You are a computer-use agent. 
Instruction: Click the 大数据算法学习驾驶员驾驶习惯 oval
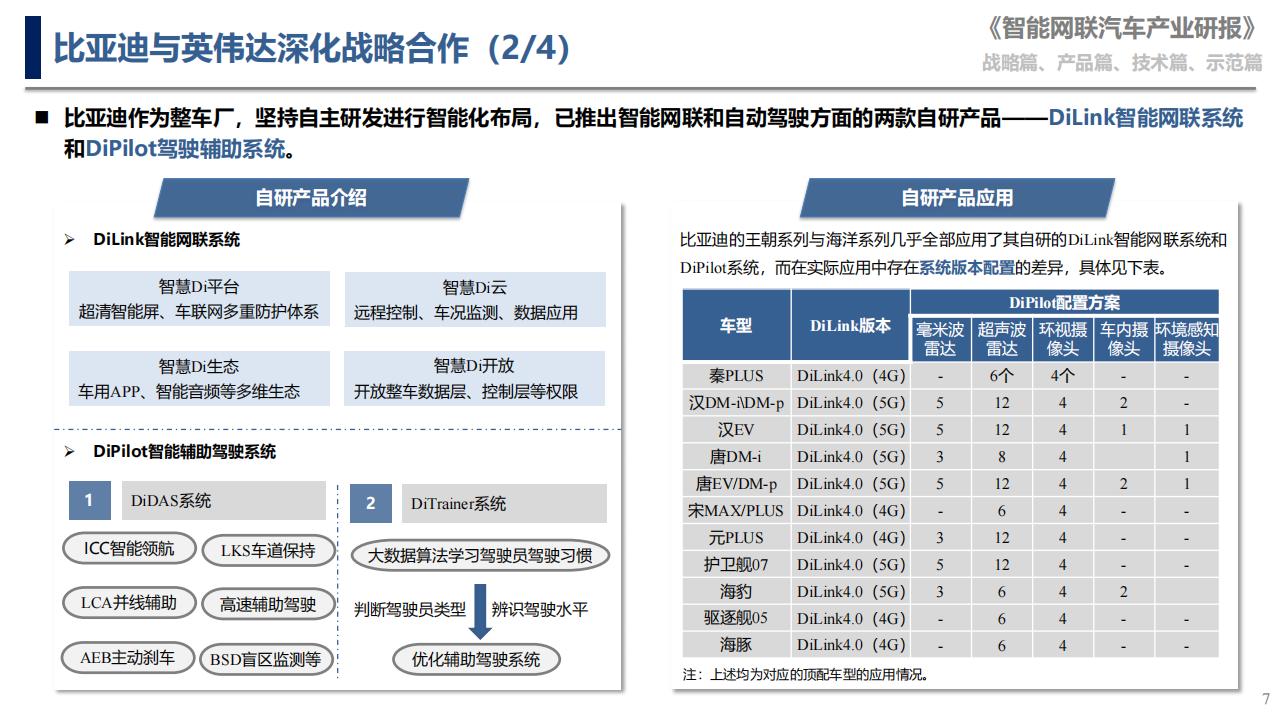click(480, 555)
